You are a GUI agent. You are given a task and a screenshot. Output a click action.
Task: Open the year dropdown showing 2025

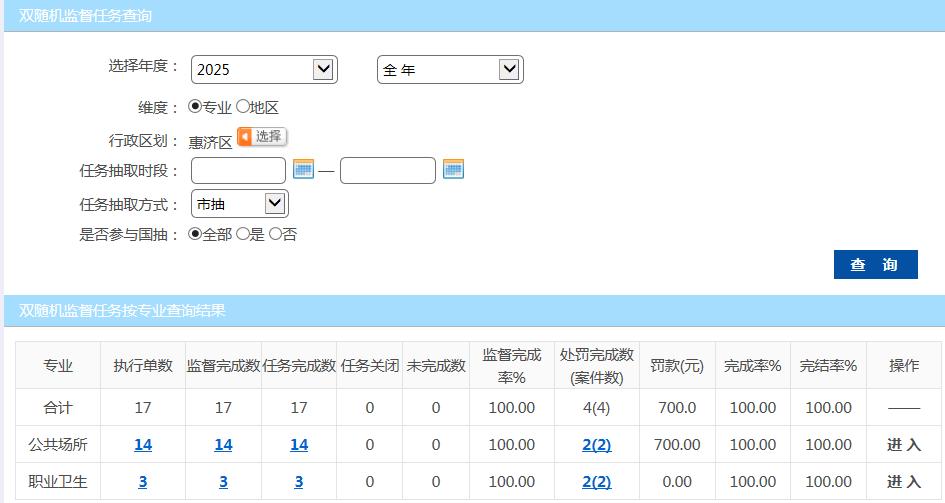click(x=264, y=69)
